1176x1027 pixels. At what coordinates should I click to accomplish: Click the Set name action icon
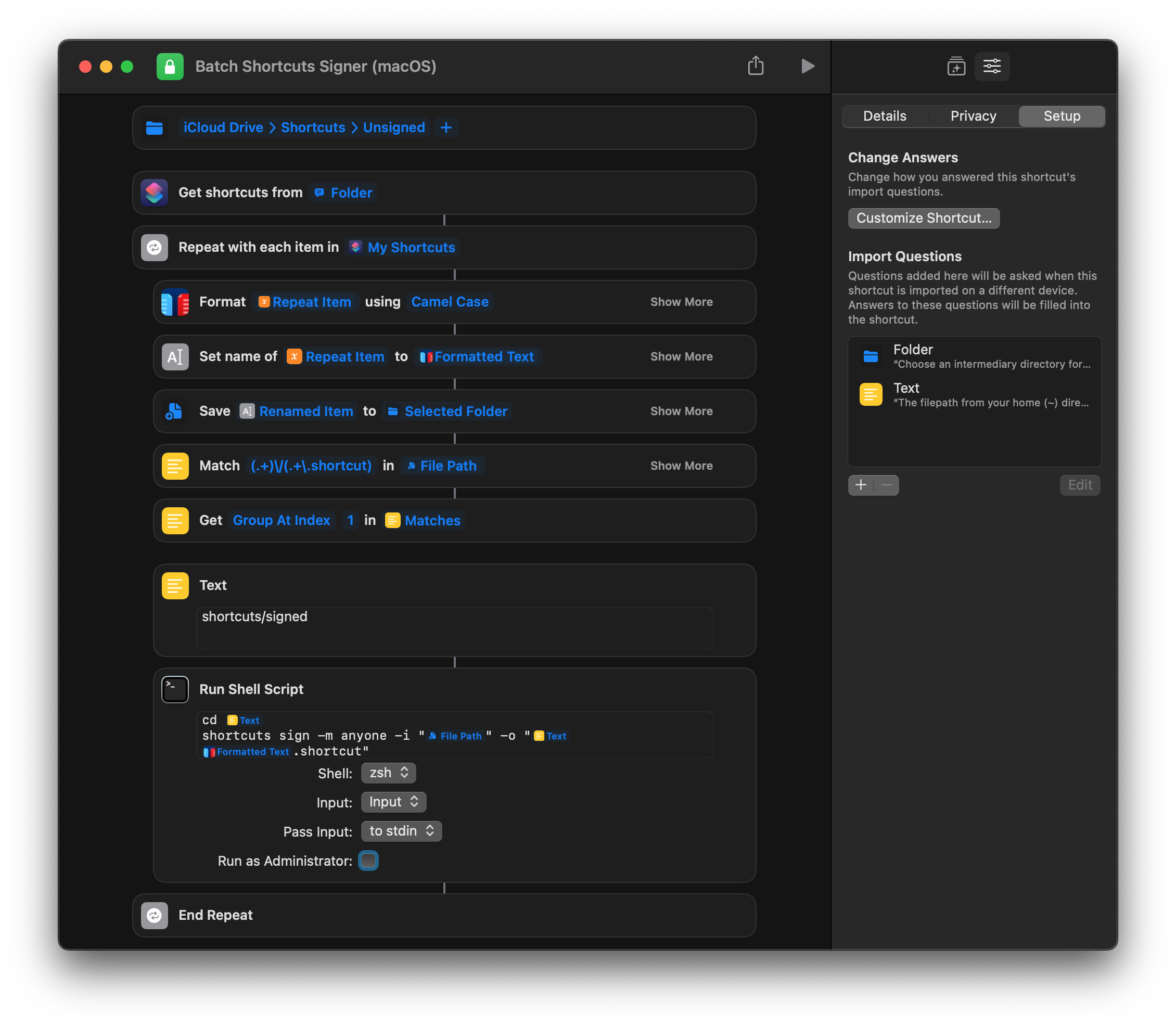pos(175,356)
